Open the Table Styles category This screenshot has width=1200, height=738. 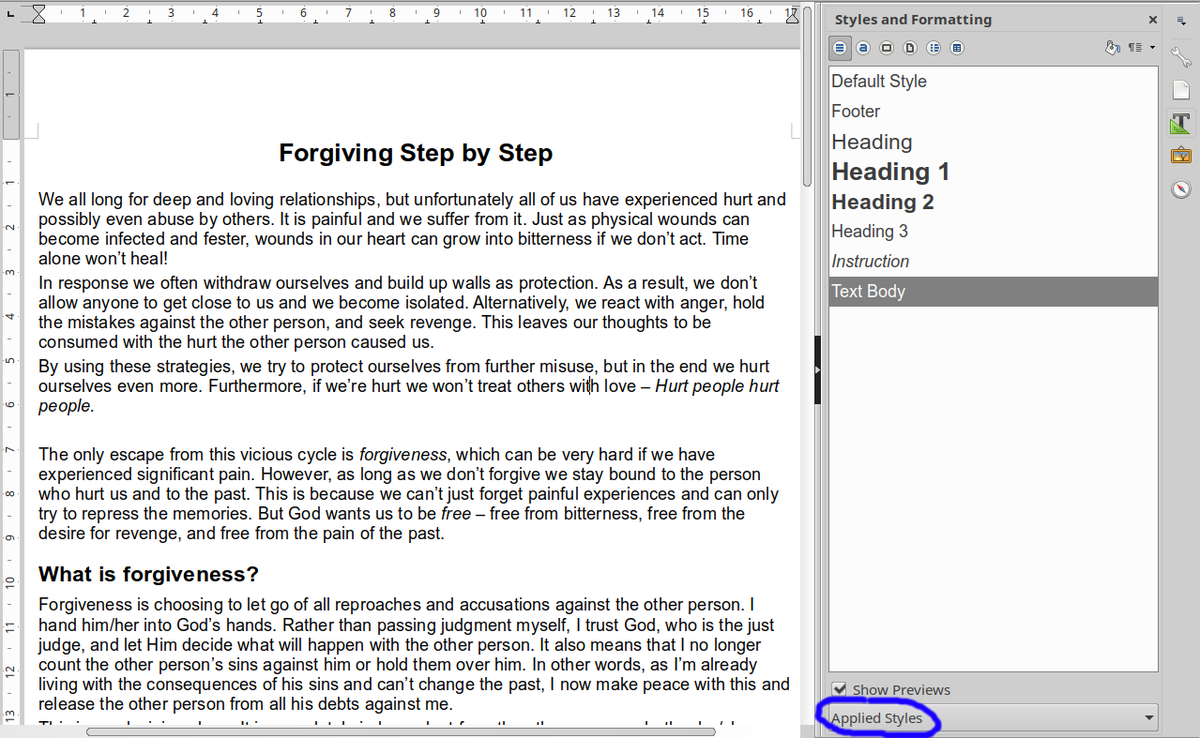point(956,47)
